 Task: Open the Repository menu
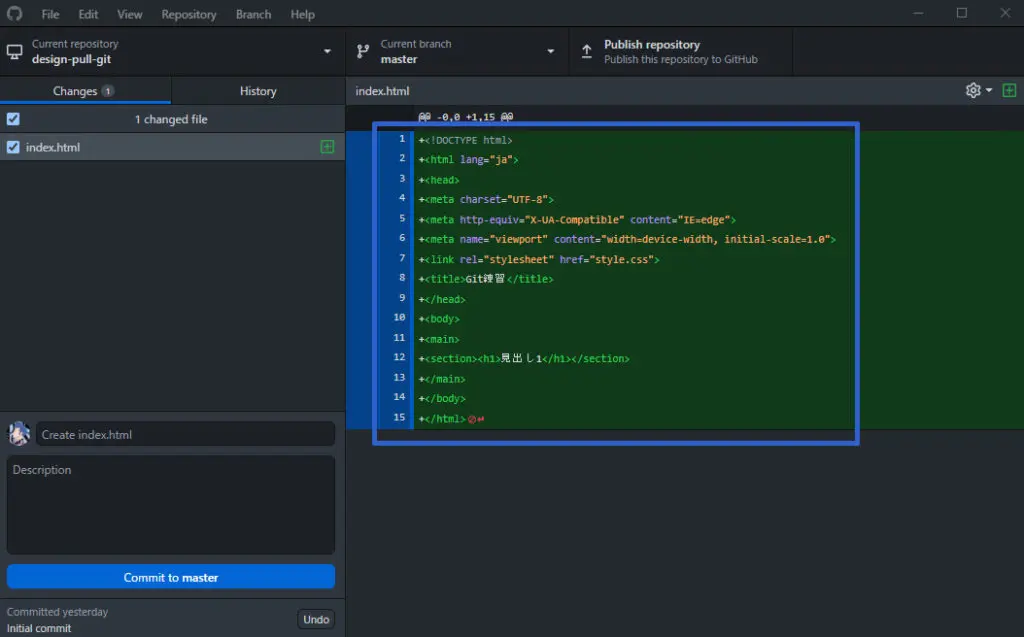coord(188,14)
